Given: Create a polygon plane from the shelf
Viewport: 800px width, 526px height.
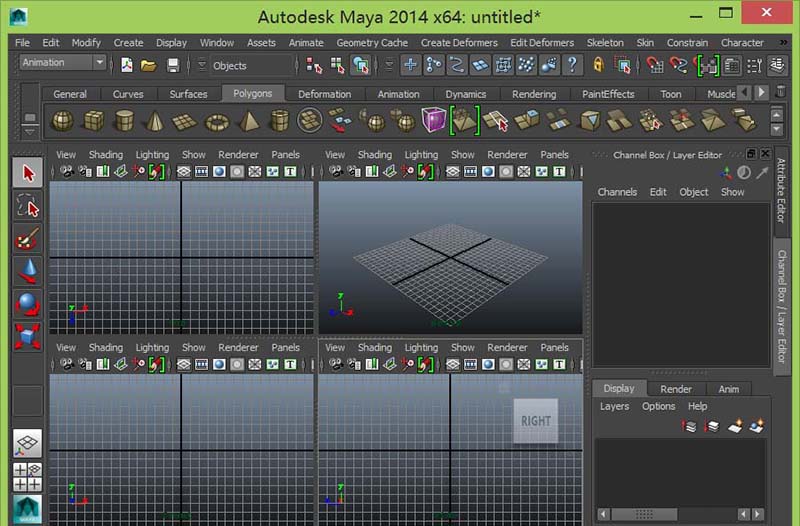Looking at the screenshot, I should click(184, 121).
